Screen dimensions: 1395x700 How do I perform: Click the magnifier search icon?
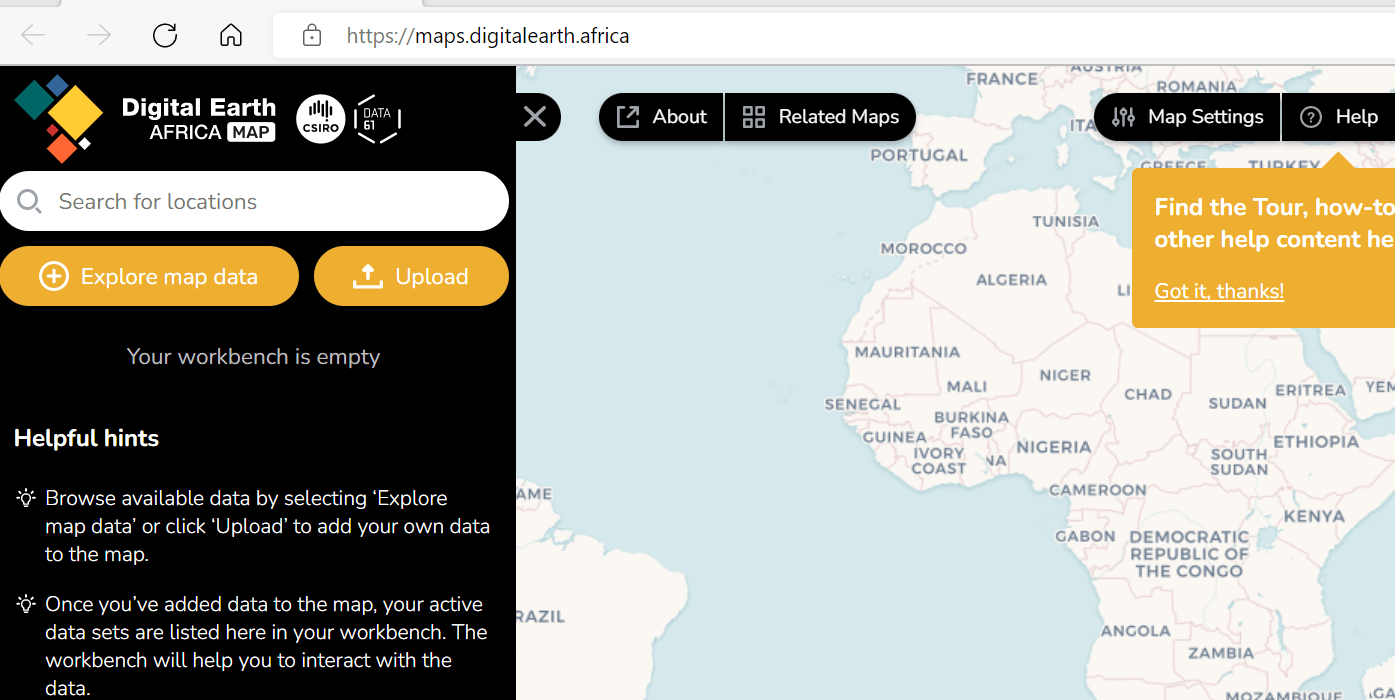point(30,202)
